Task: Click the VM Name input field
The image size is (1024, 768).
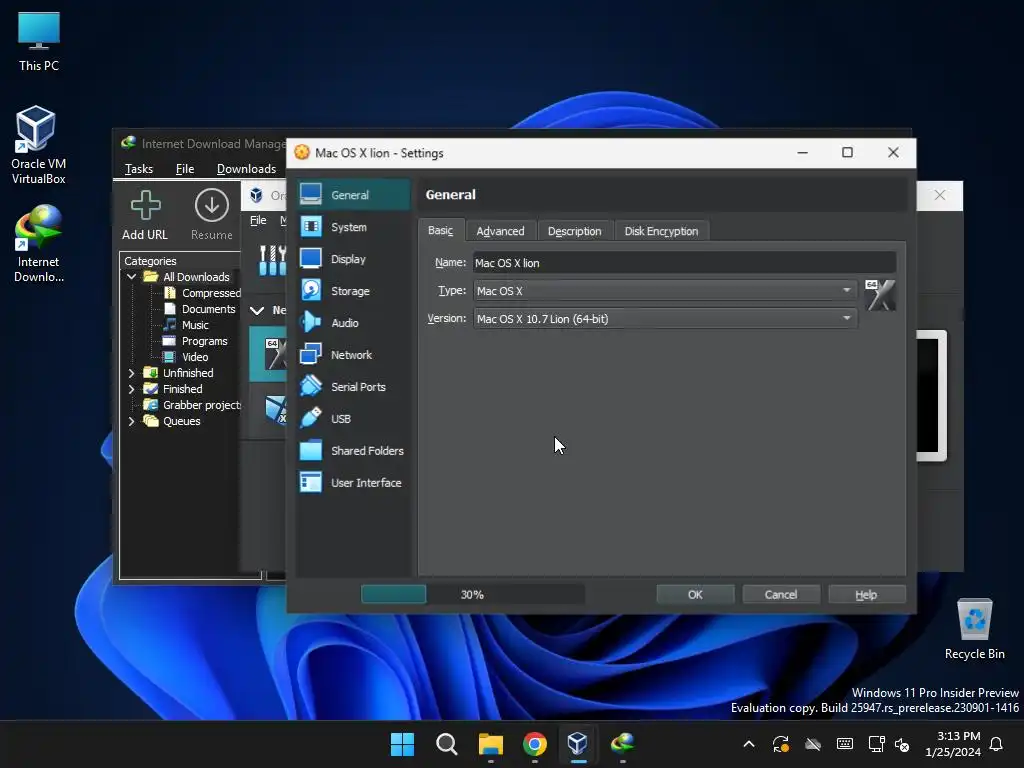Action: click(684, 263)
